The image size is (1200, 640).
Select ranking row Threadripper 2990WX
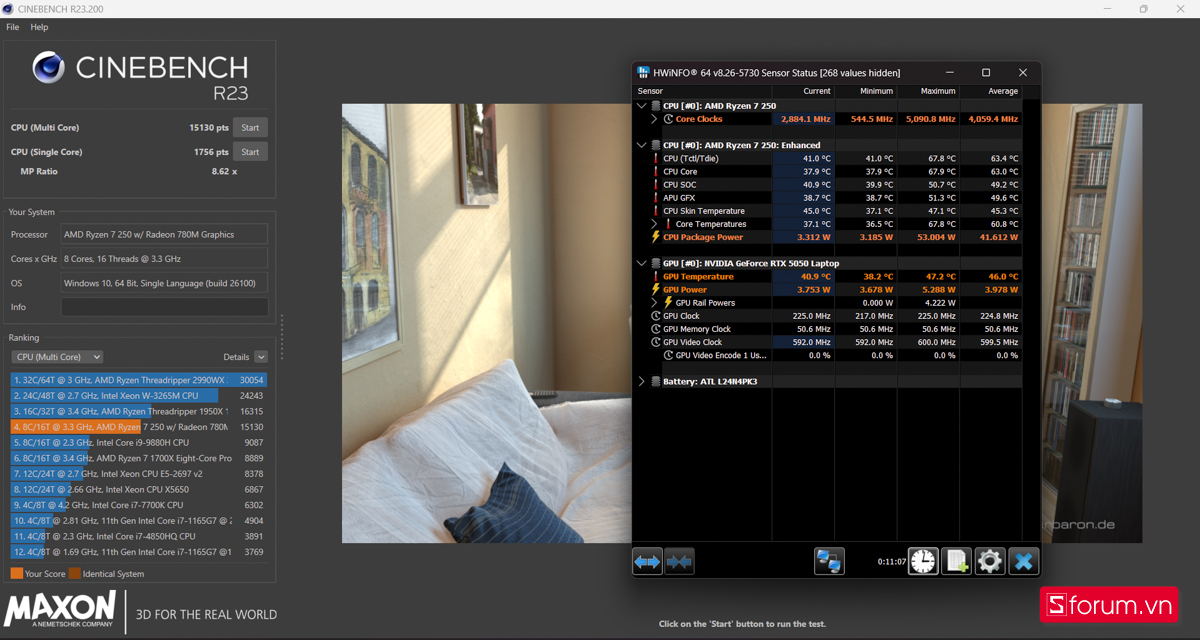click(x=138, y=380)
